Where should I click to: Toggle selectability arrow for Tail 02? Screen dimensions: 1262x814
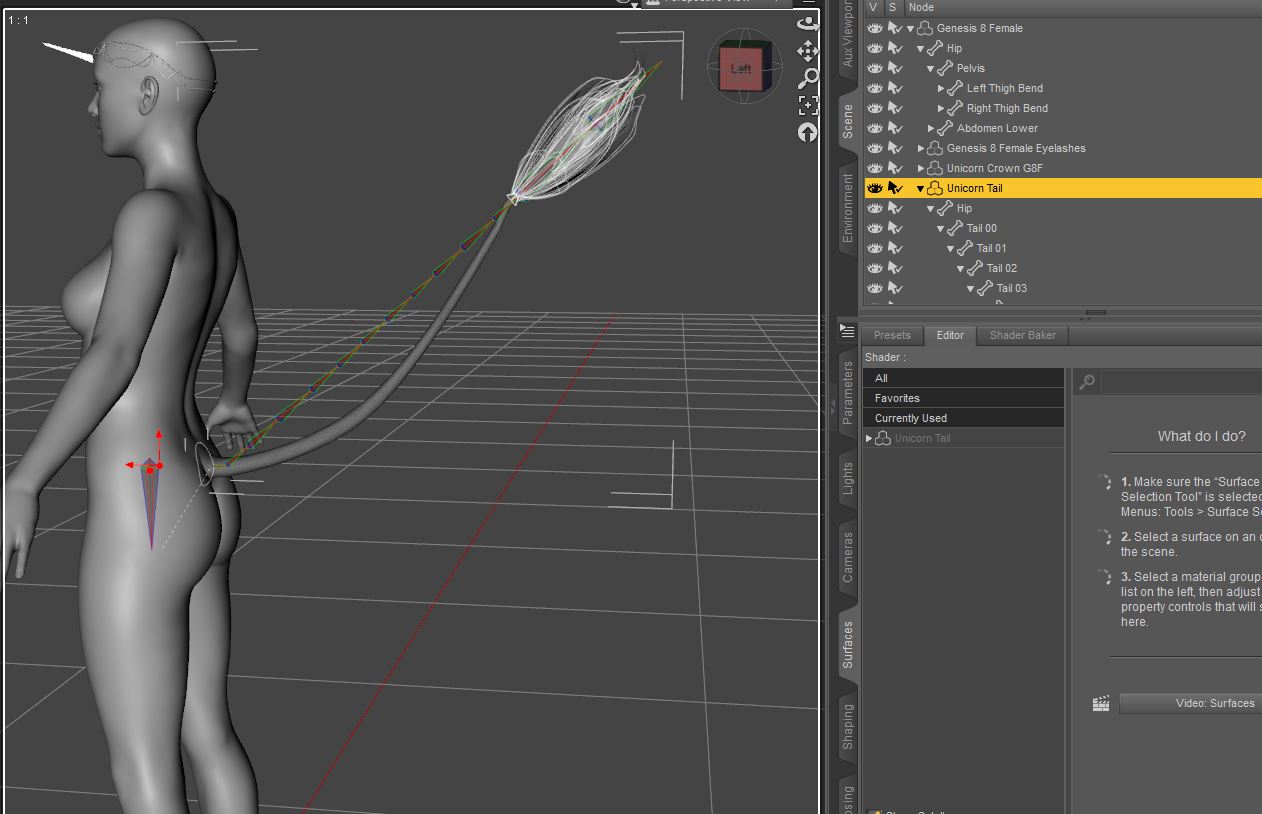pyautogui.click(x=895, y=268)
